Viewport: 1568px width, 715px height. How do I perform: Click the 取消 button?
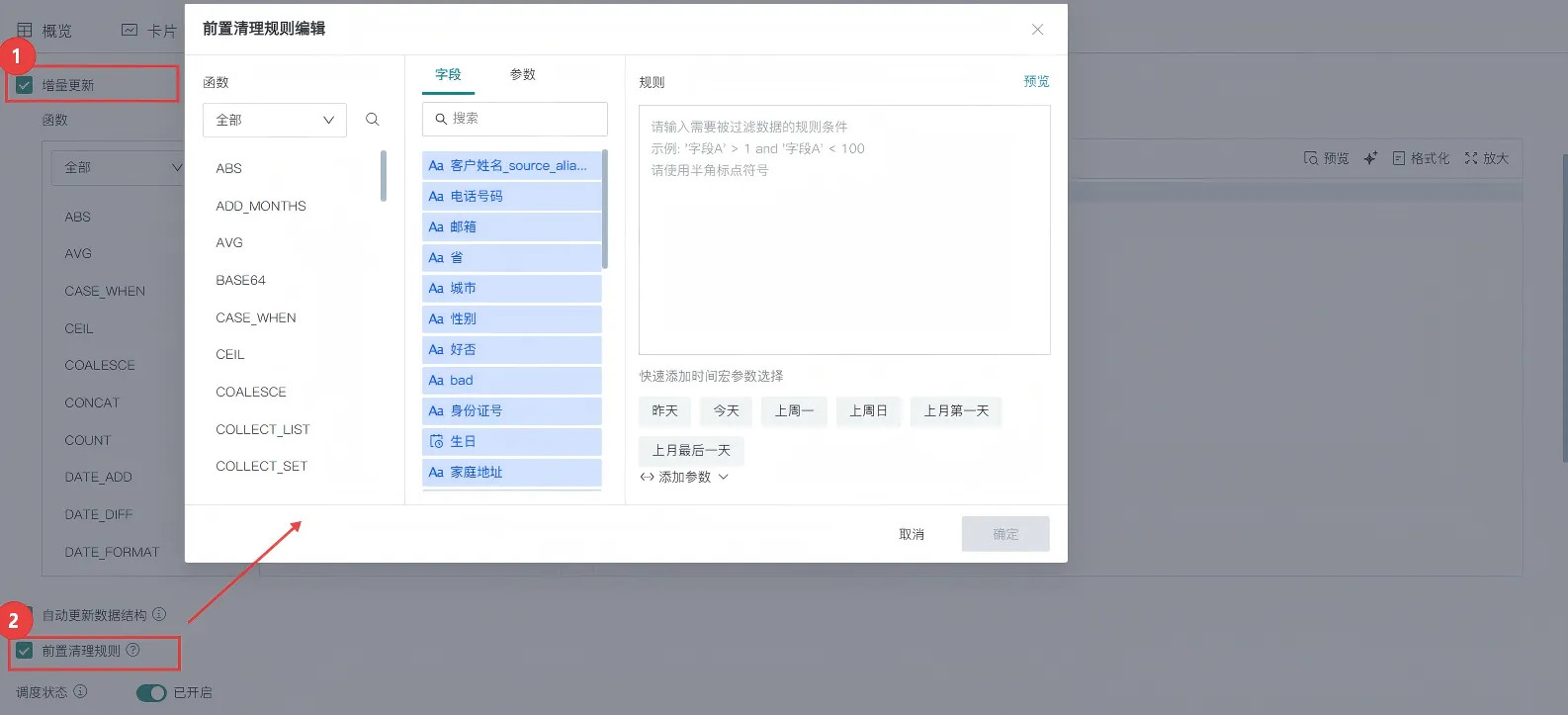click(911, 534)
